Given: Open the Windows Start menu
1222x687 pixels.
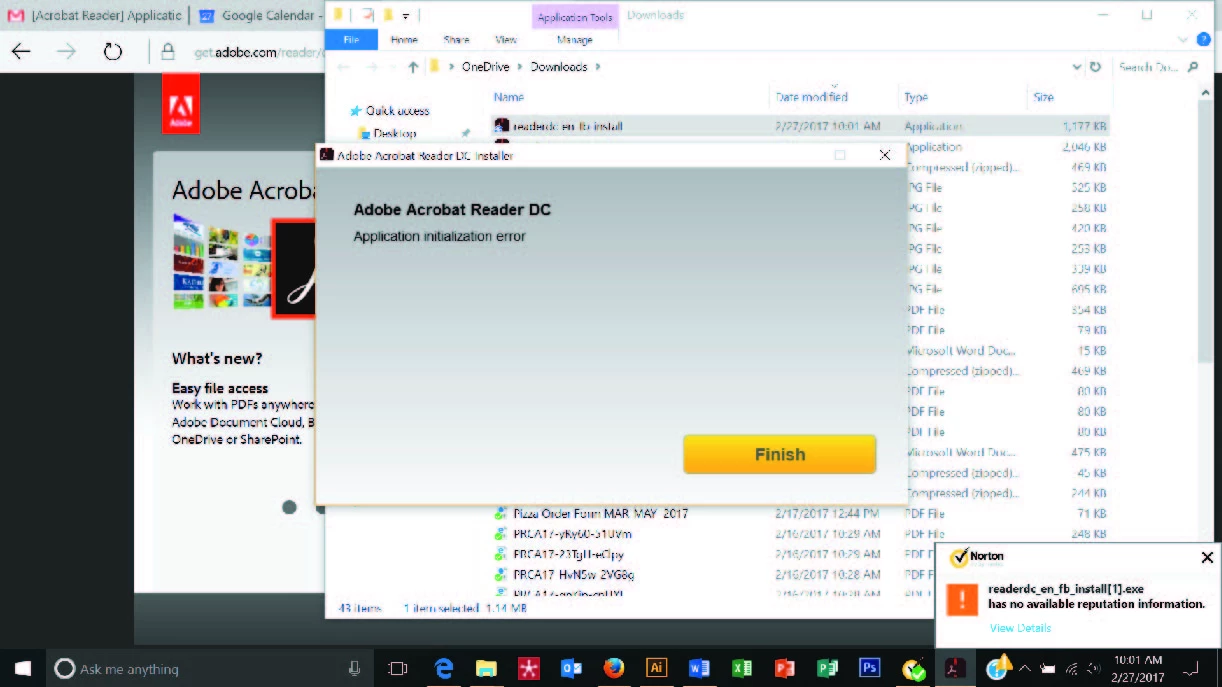Looking at the screenshot, I should pyautogui.click(x=22, y=668).
